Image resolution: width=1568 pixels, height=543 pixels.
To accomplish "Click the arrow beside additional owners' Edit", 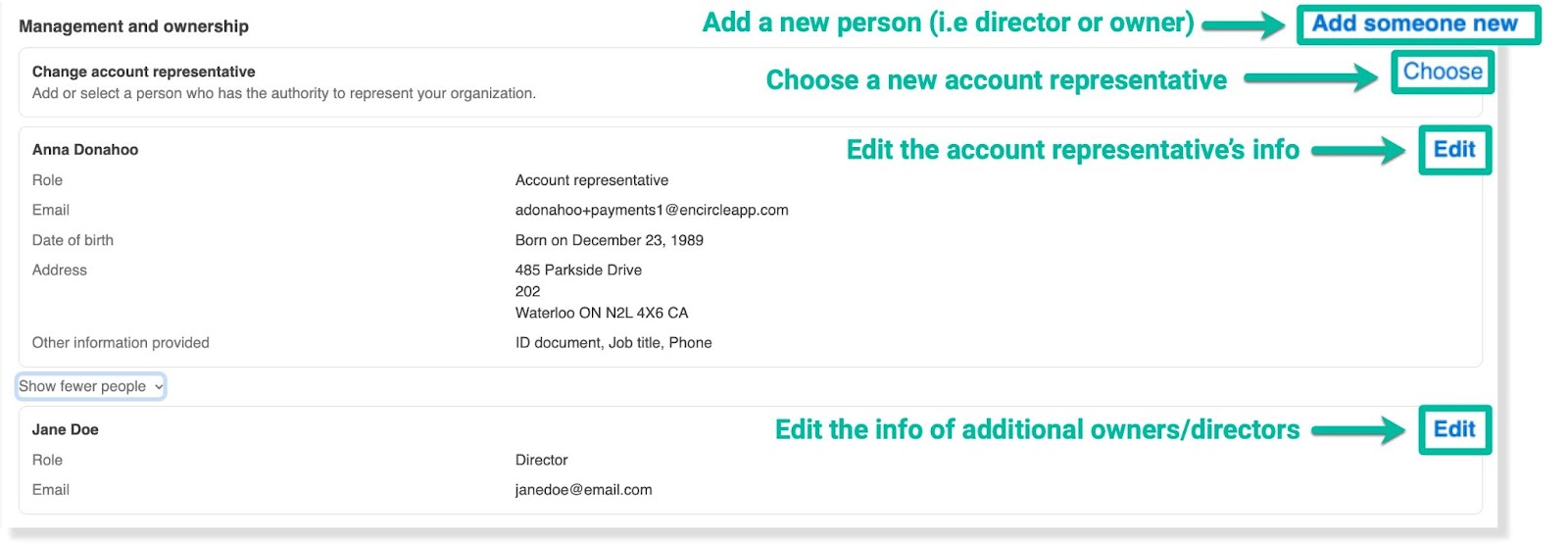I will (x=1358, y=429).
